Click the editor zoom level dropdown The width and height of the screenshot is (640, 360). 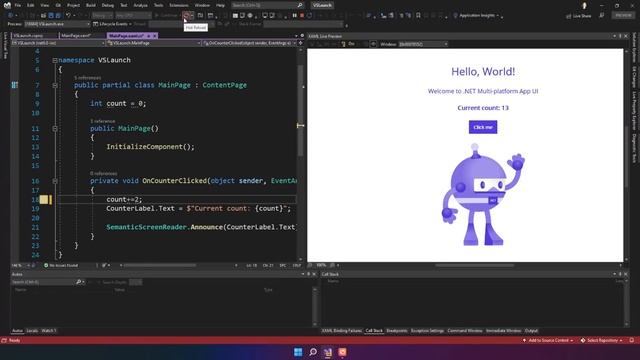[20, 265]
